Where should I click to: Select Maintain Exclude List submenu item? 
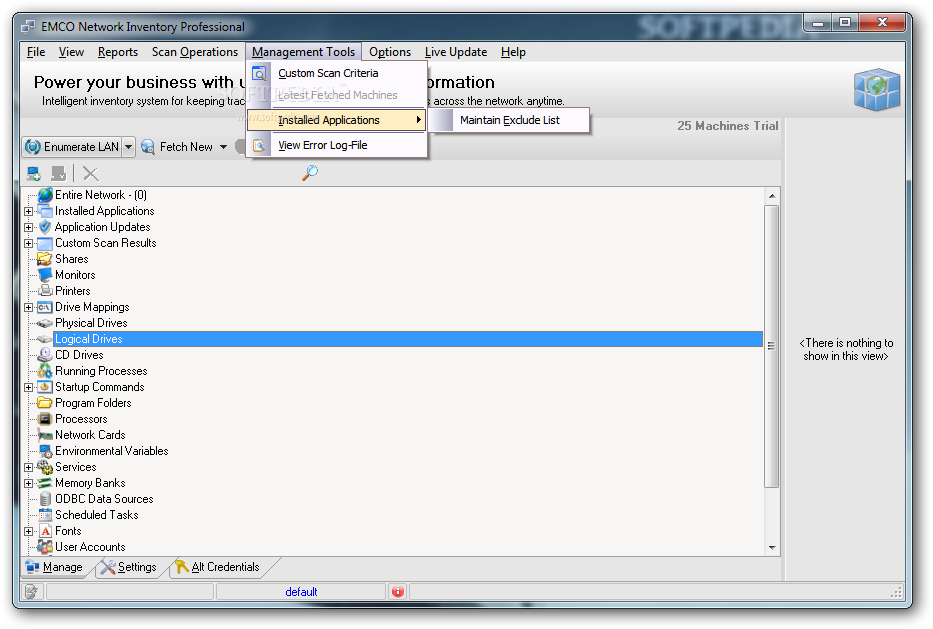point(509,120)
